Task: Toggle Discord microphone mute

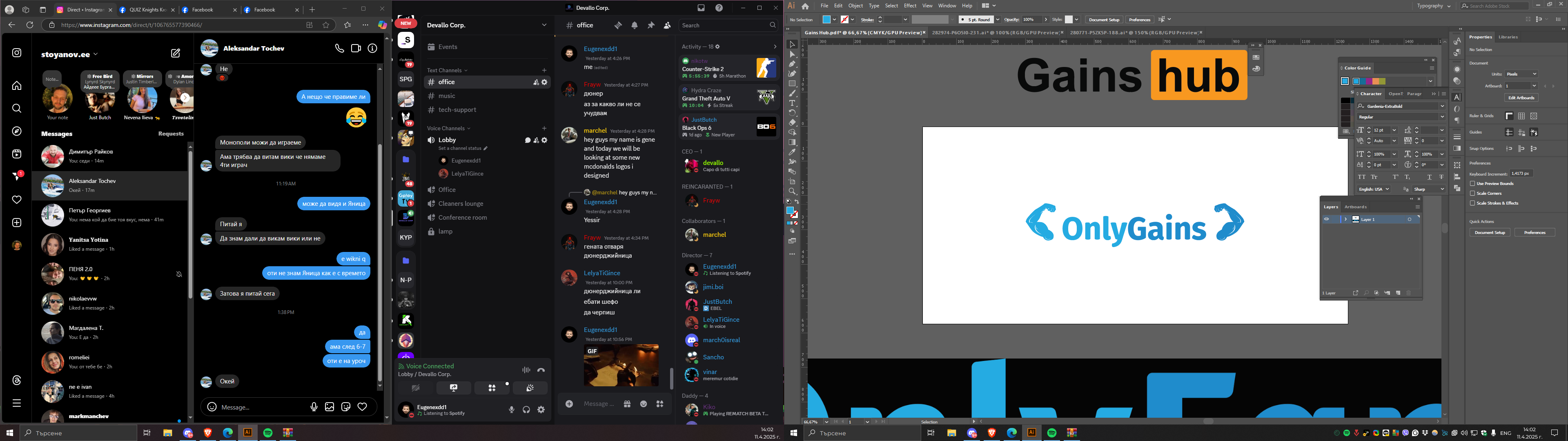Action: (511, 410)
